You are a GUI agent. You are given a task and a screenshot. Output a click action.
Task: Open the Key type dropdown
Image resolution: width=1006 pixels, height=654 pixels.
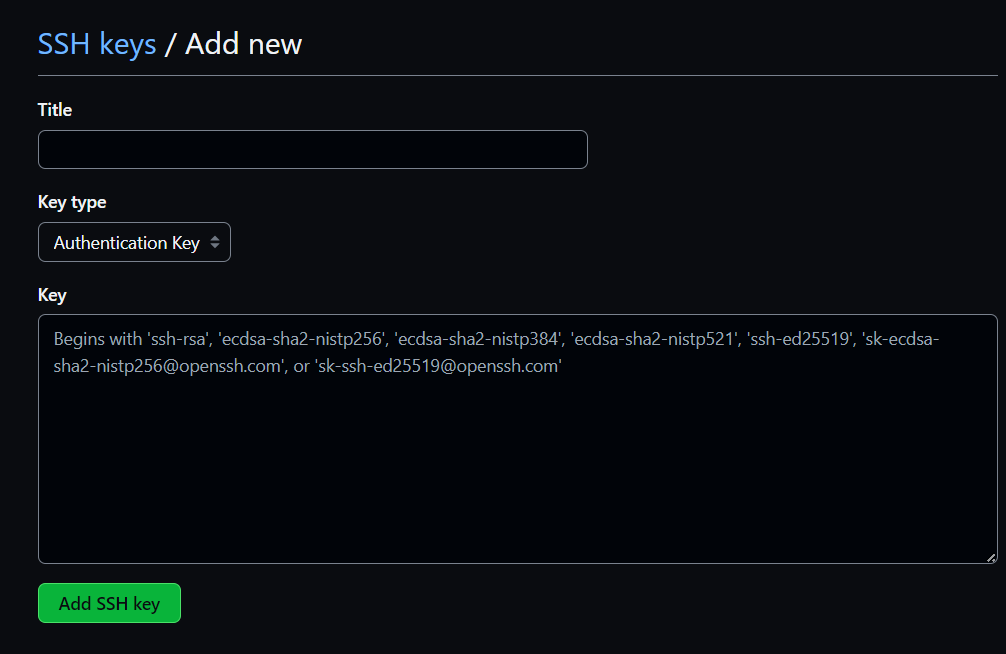click(x=134, y=243)
